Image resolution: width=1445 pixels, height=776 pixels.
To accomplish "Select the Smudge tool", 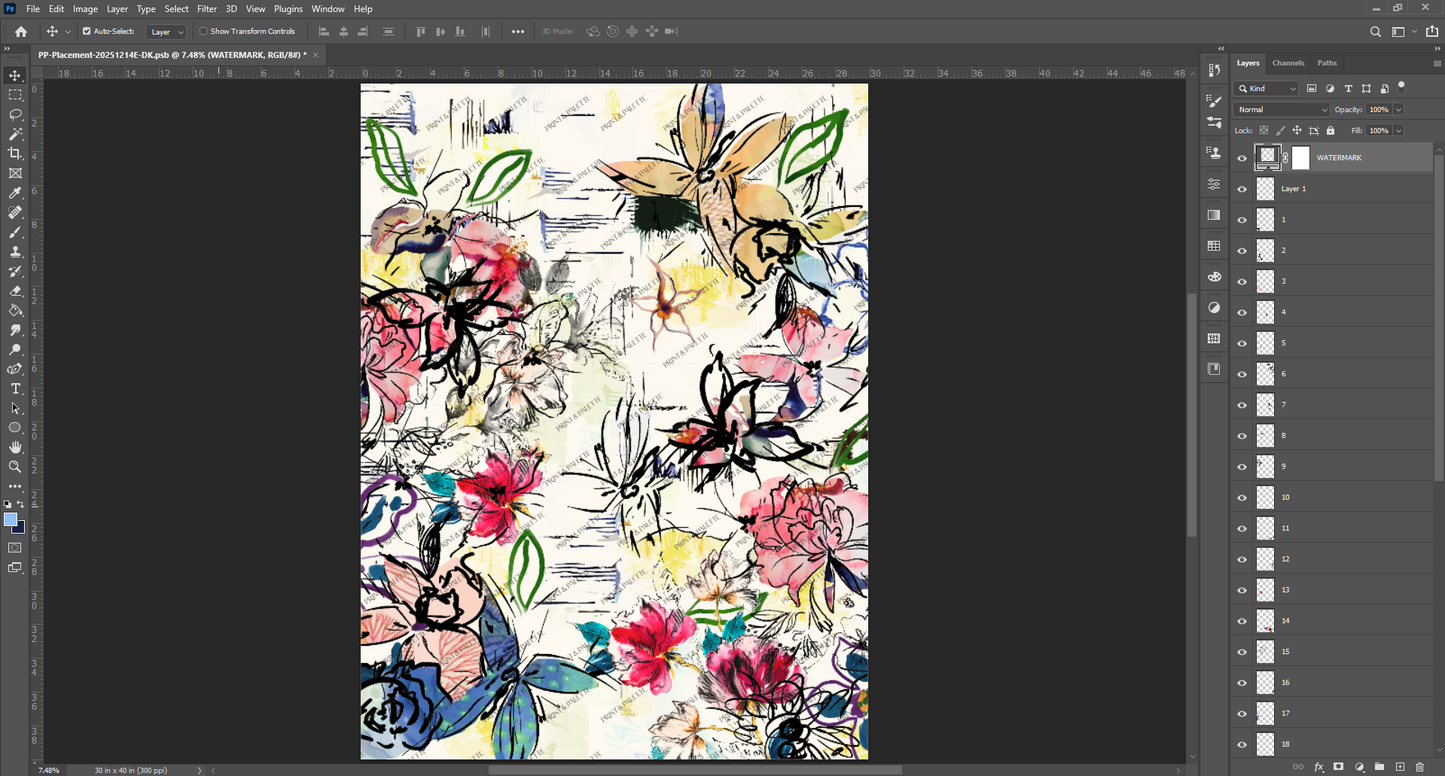I will click(15, 330).
